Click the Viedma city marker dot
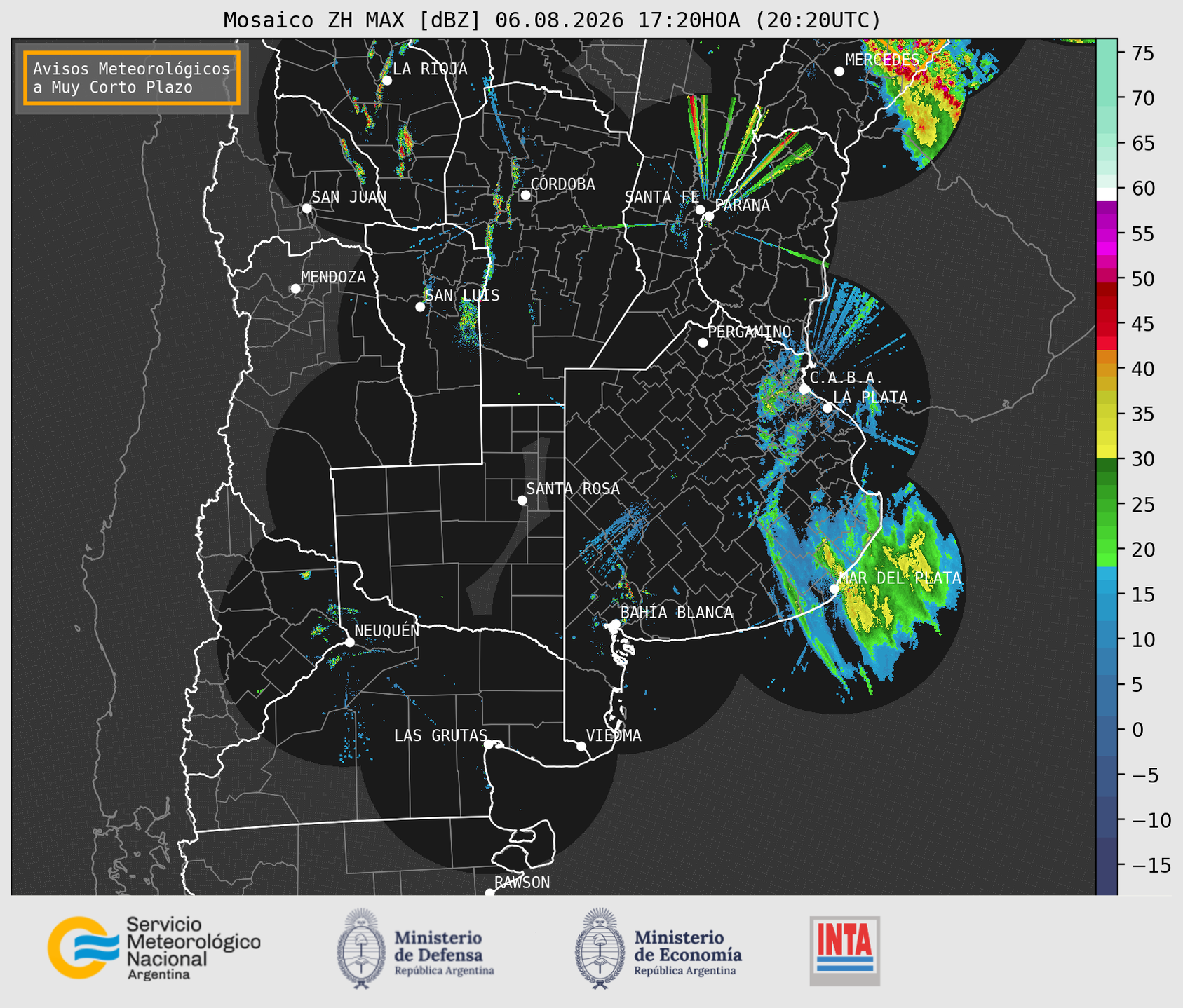1183x1008 pixels. point(581,746)
